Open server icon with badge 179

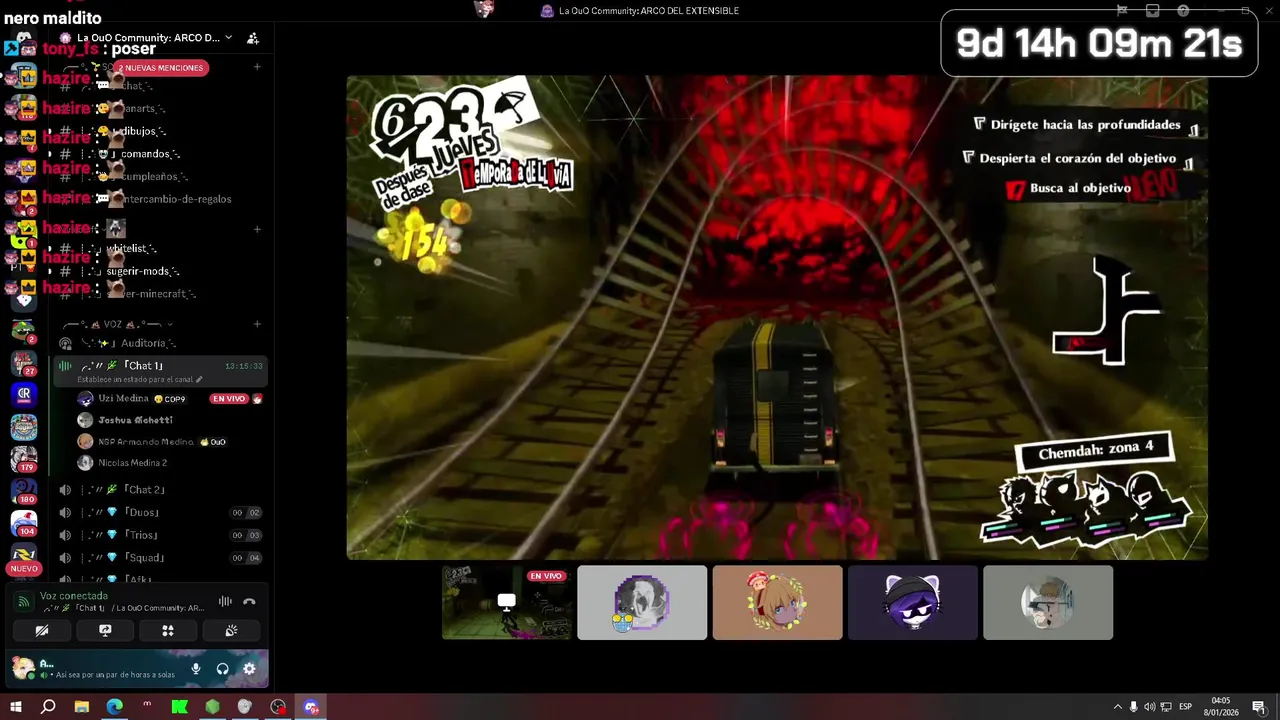pyautogui.click(x=24, y=459)
